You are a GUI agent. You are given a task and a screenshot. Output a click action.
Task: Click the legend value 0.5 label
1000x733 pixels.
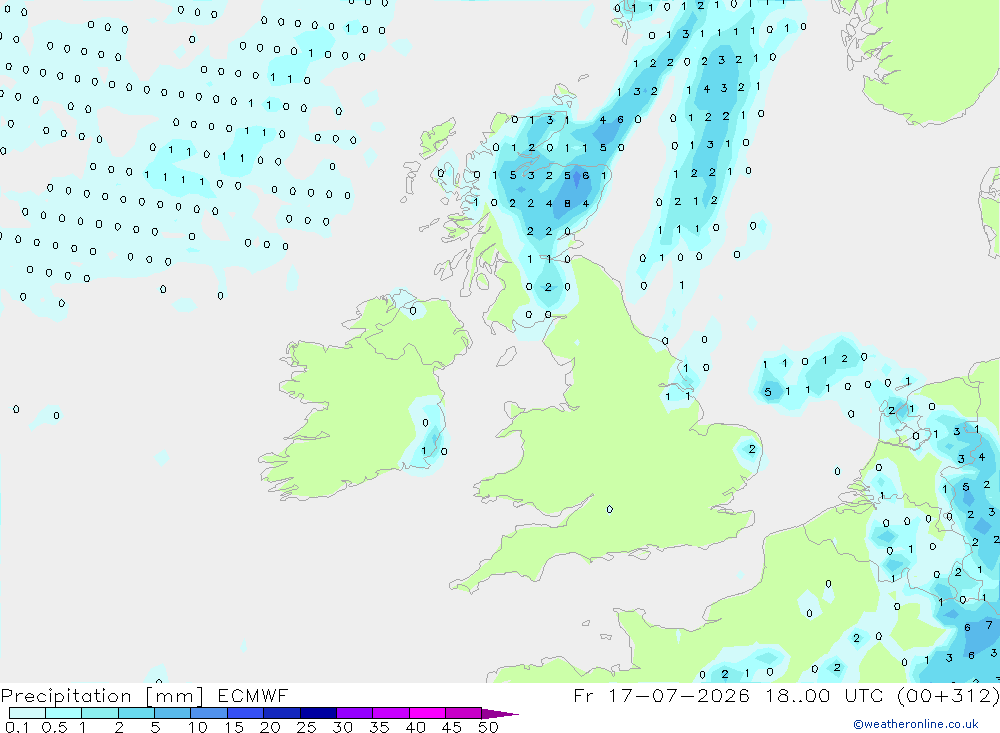(x=54, y=727)
